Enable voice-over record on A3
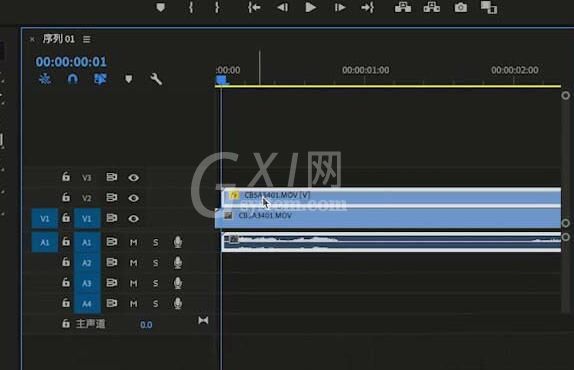Image resolution: width=574 pixels, height=370 pixels. point(178,283)
